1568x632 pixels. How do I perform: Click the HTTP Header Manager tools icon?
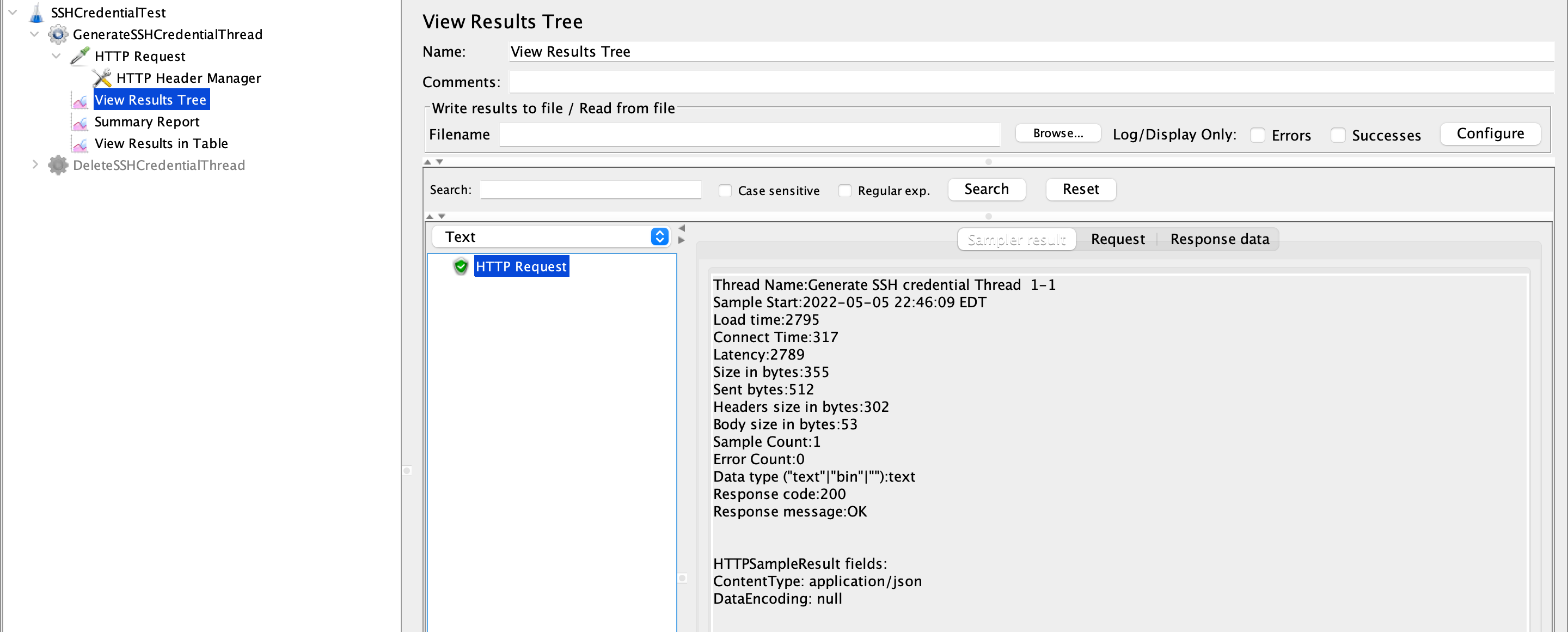pyautogui.click(x=102, y=78)
